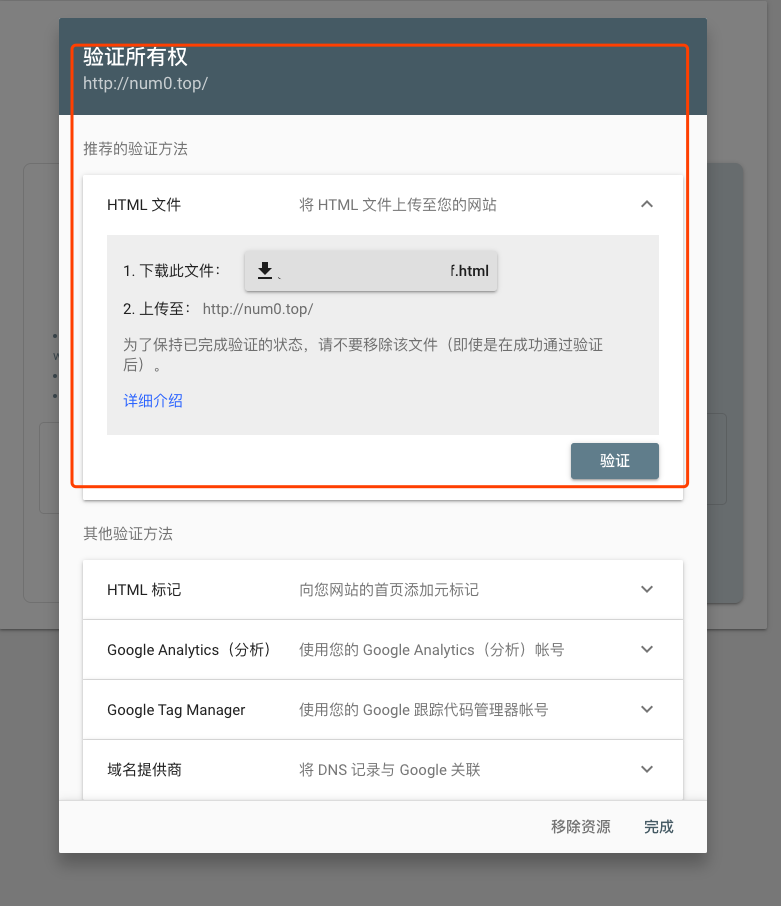Collapse the HTML 文件 section
The width and height of the screenshot is (781, 906).
[x=647, y=204]
